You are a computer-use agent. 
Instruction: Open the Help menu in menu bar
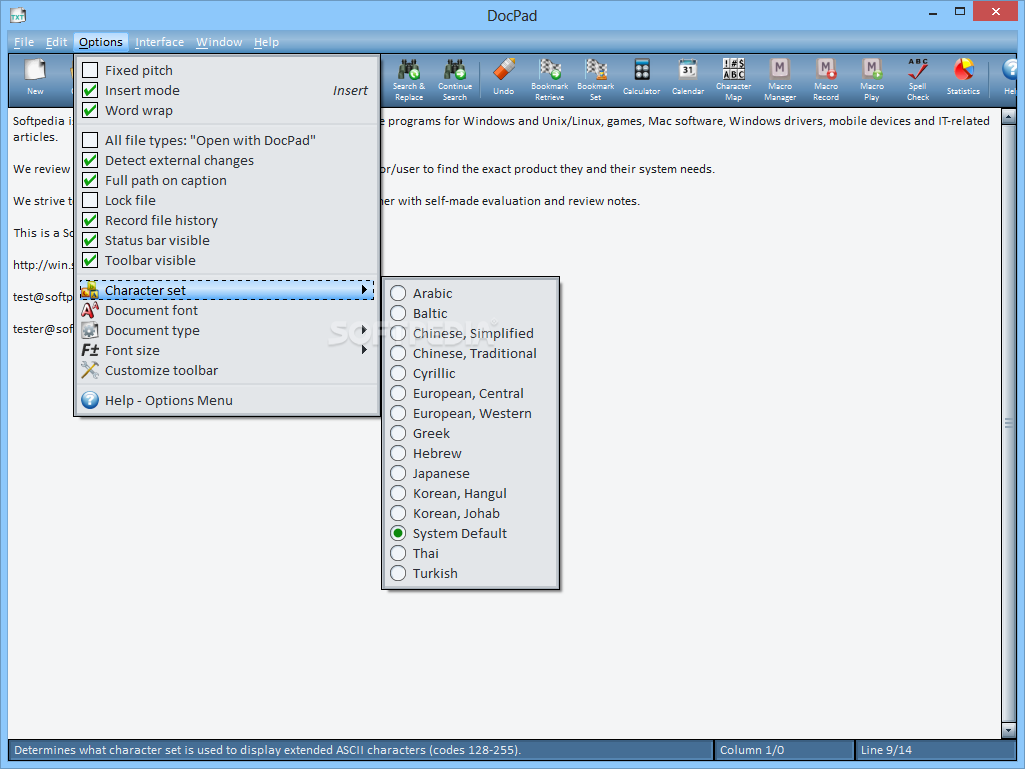(266, 42)
